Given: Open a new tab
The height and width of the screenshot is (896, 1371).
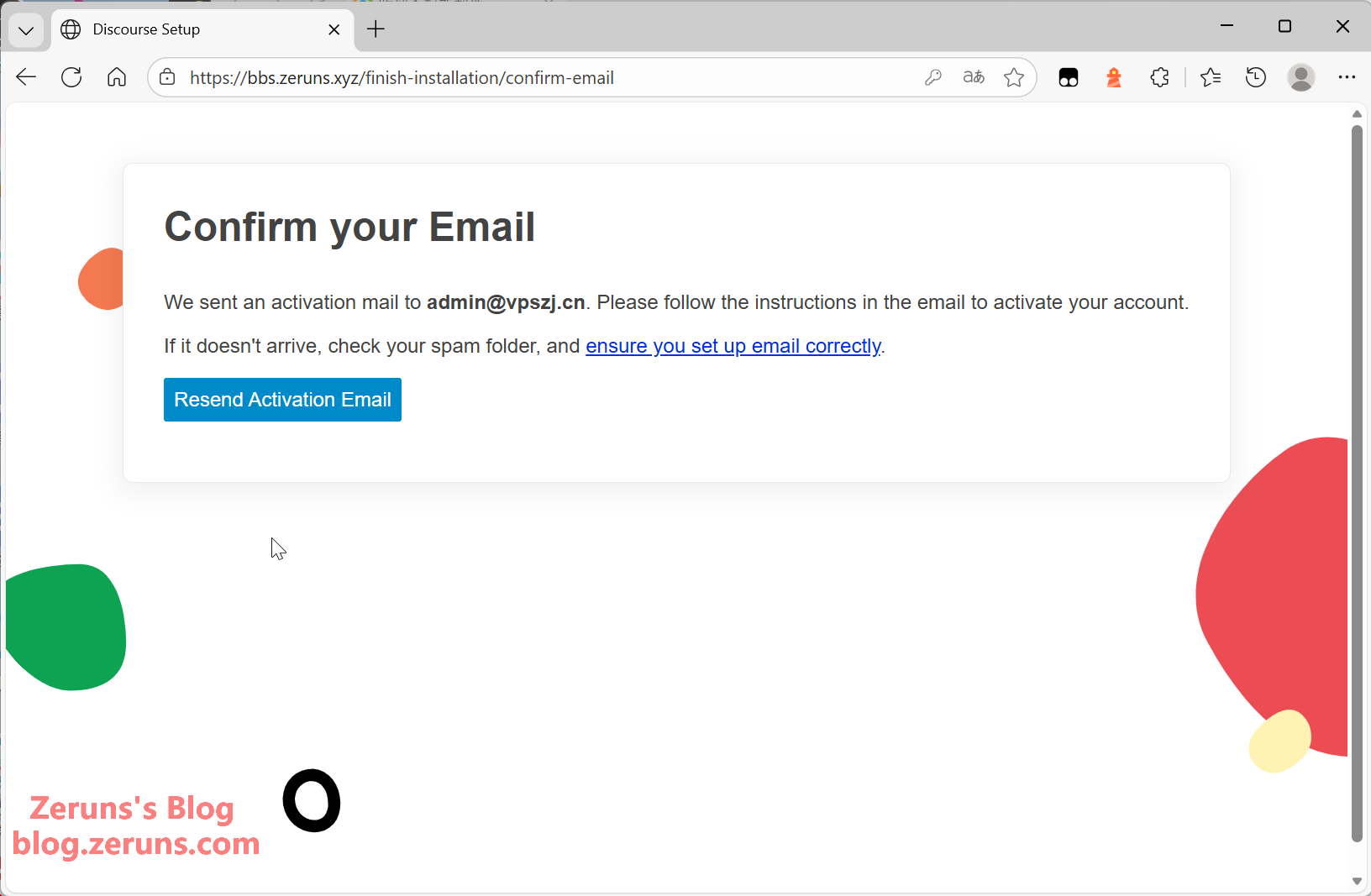Looking at the screenshot, I should coord(376,29).
